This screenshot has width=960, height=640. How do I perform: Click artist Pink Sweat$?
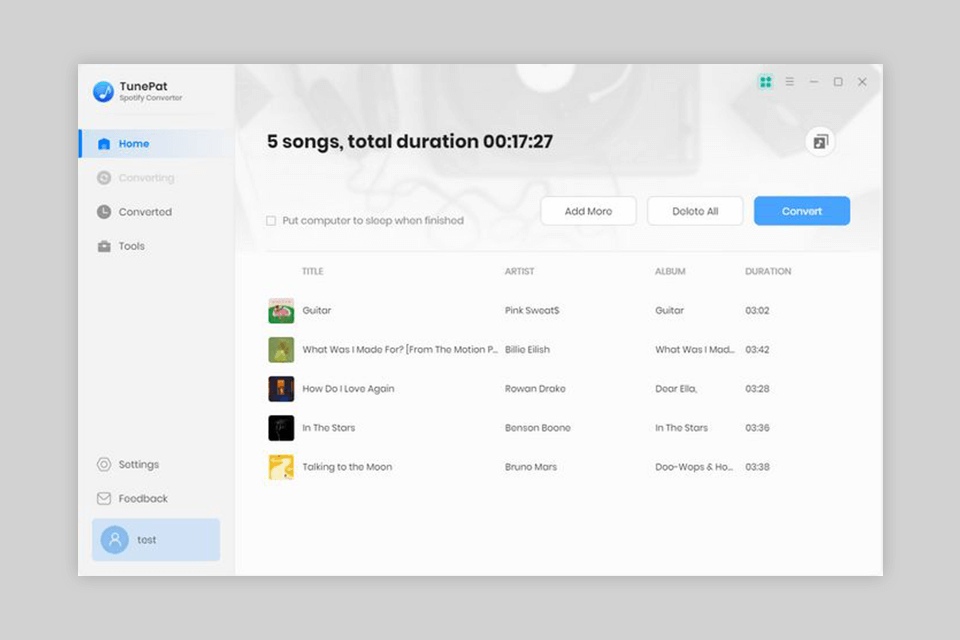532,311
